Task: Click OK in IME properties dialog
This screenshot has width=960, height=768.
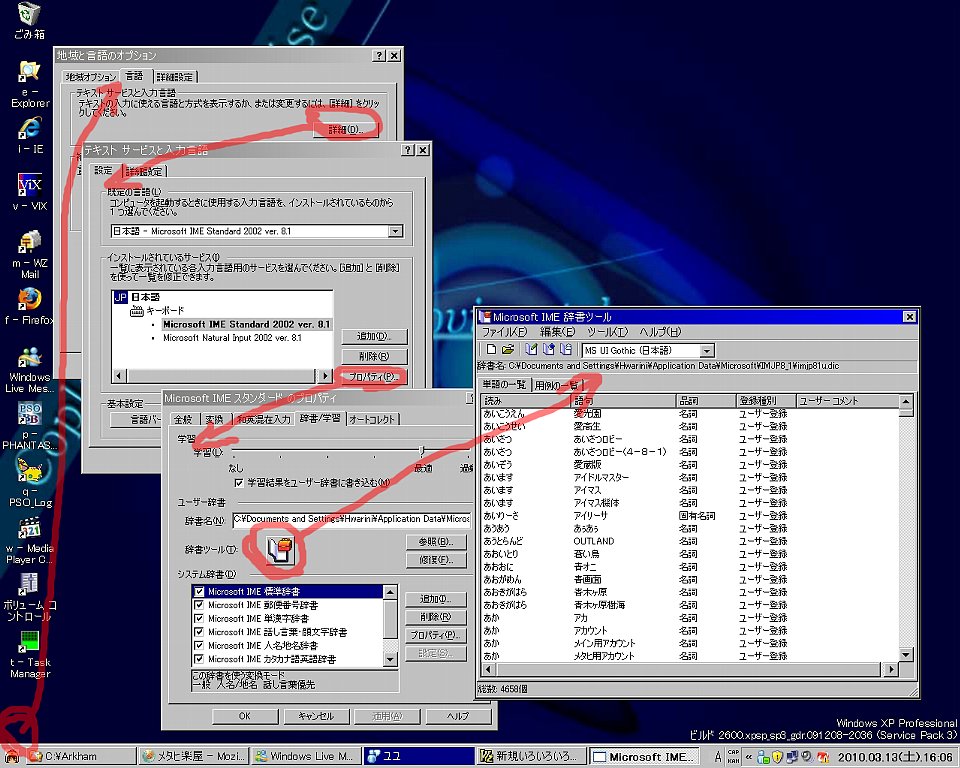Action: click(x=245, y=716)
